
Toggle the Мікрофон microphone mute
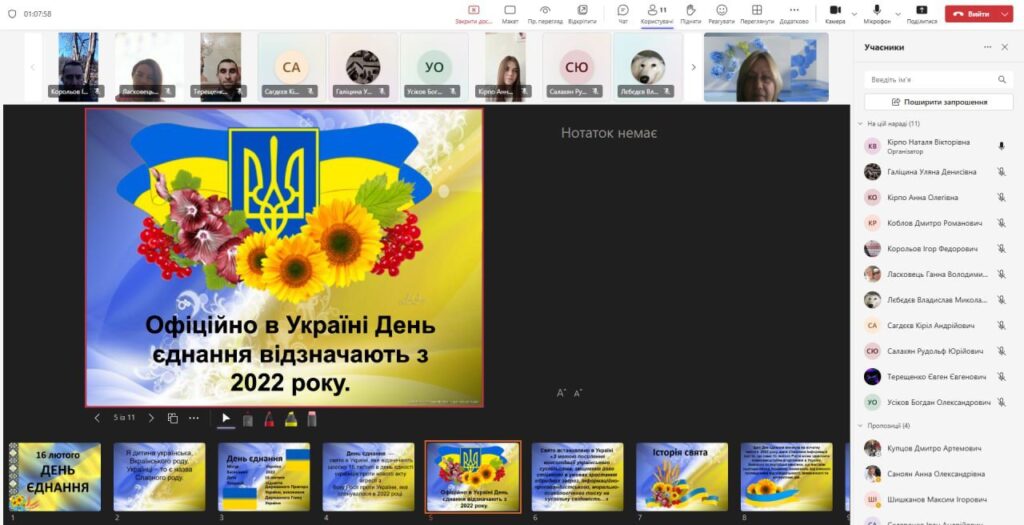876,12
